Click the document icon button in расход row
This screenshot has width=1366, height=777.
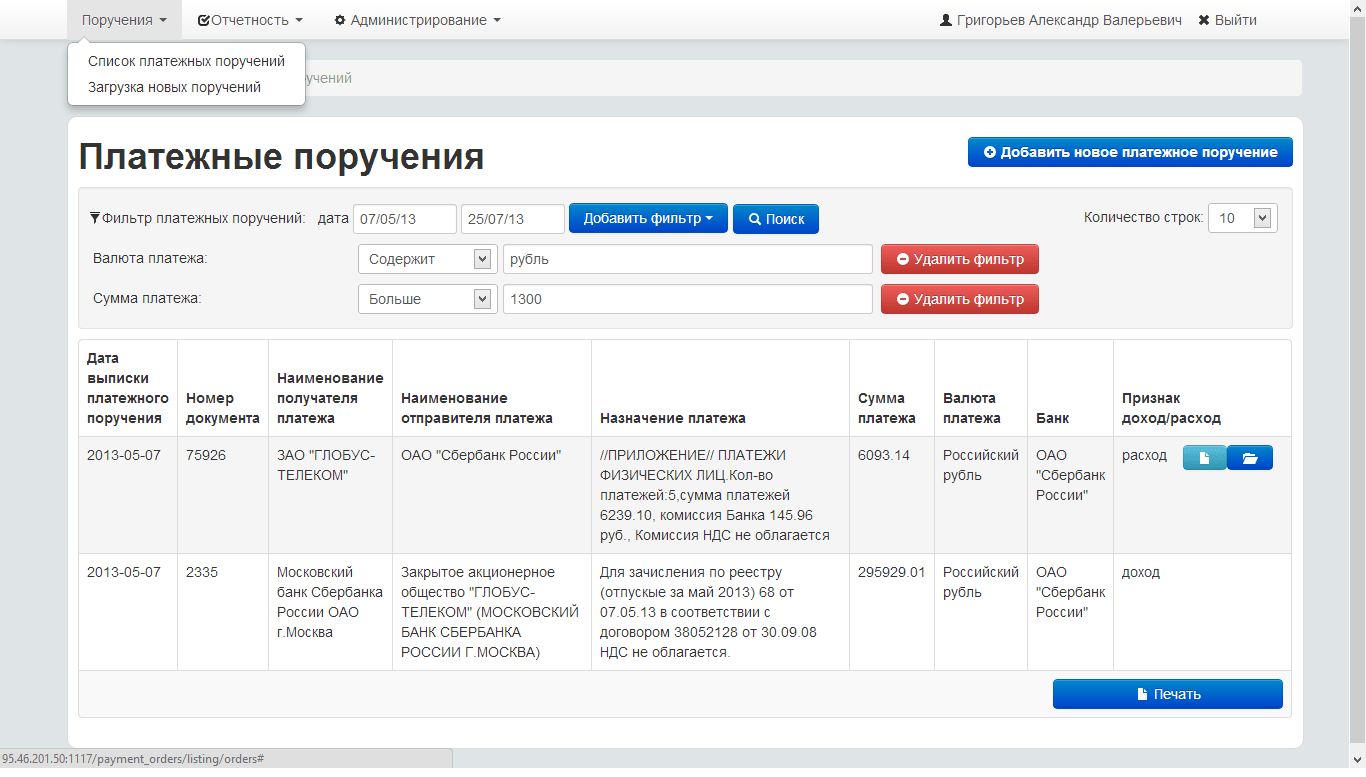coord(1204,458)
